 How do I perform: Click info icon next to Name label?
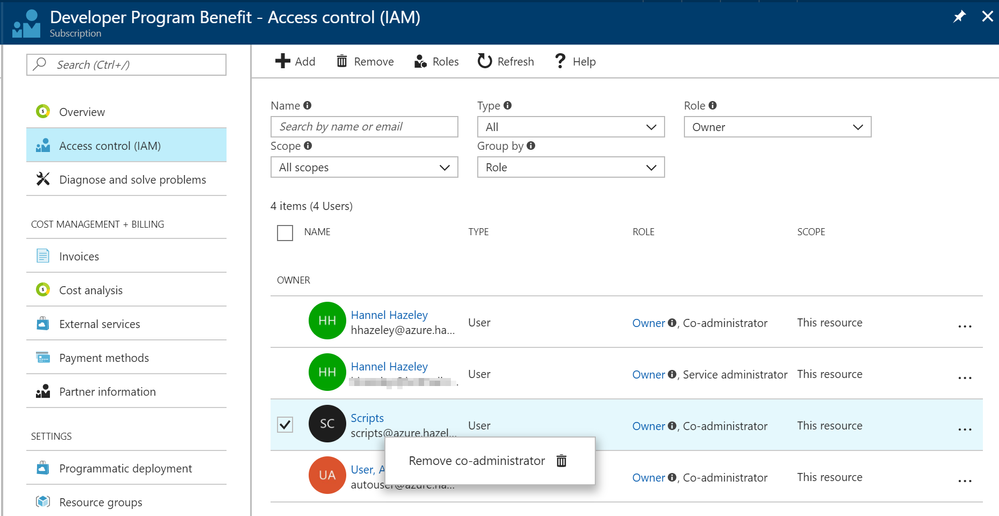(307, 105)
